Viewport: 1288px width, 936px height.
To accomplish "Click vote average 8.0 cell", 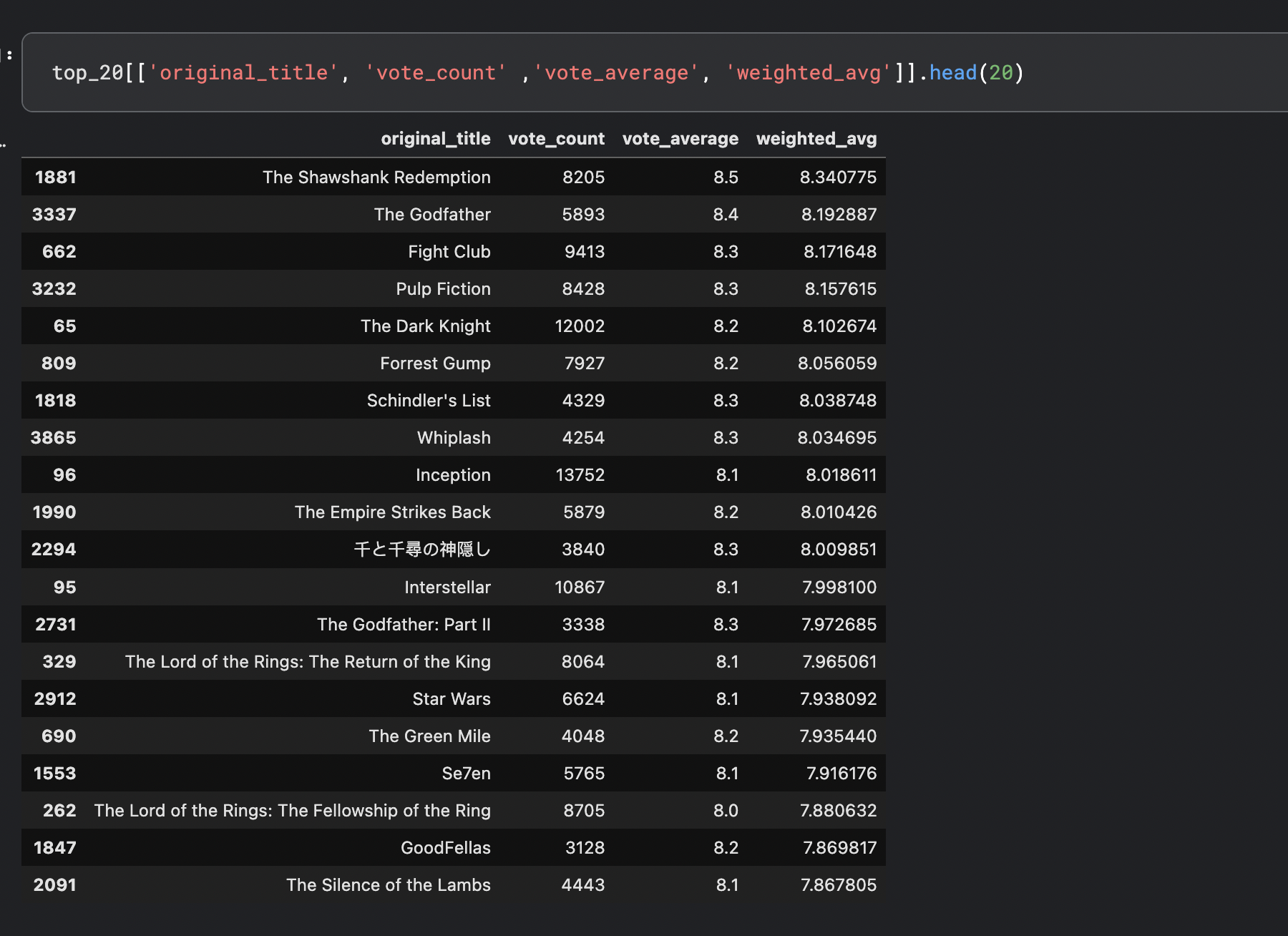I will pyautogui.click(x=726, y=810).
